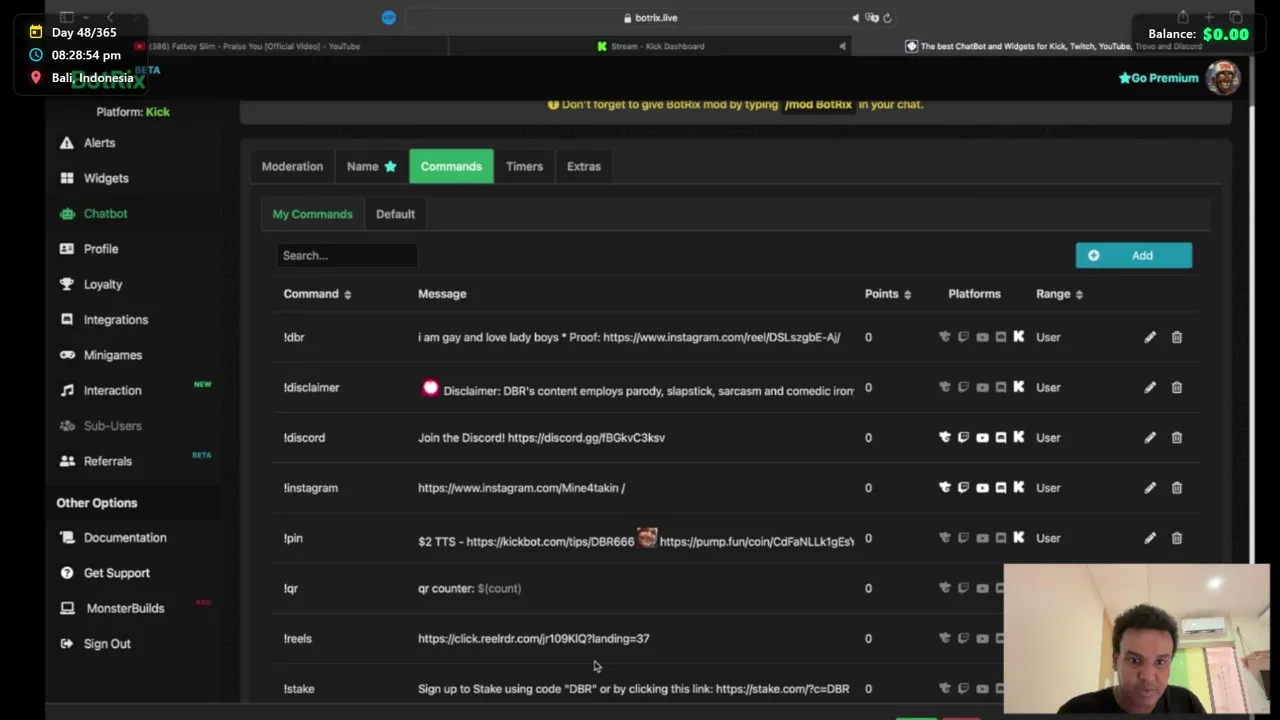Switch to the Name tab
The width and height of the screenshot is (1280, 720).
(x=371, y=166)
